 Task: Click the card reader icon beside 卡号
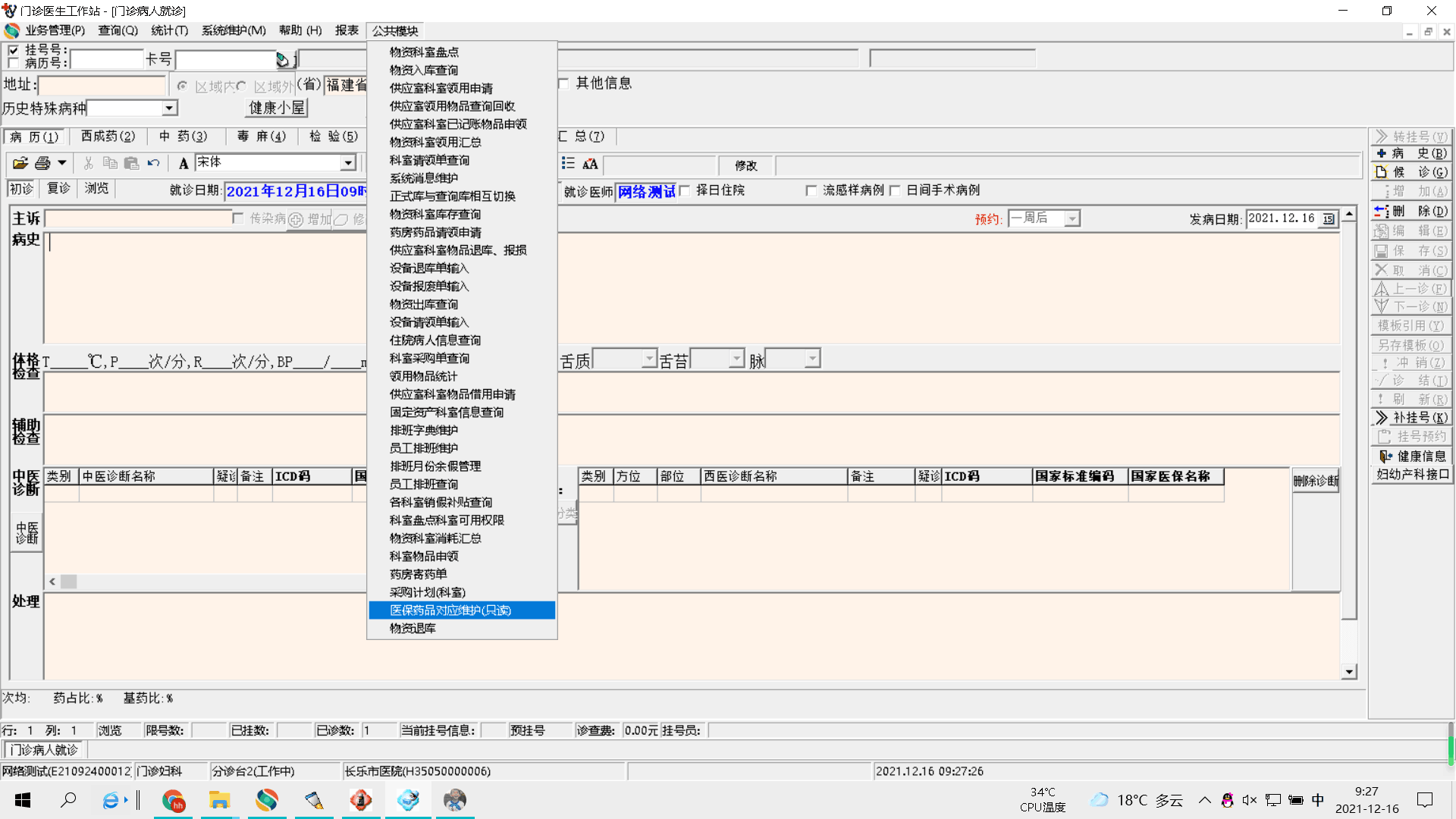(x=282, y=60)
